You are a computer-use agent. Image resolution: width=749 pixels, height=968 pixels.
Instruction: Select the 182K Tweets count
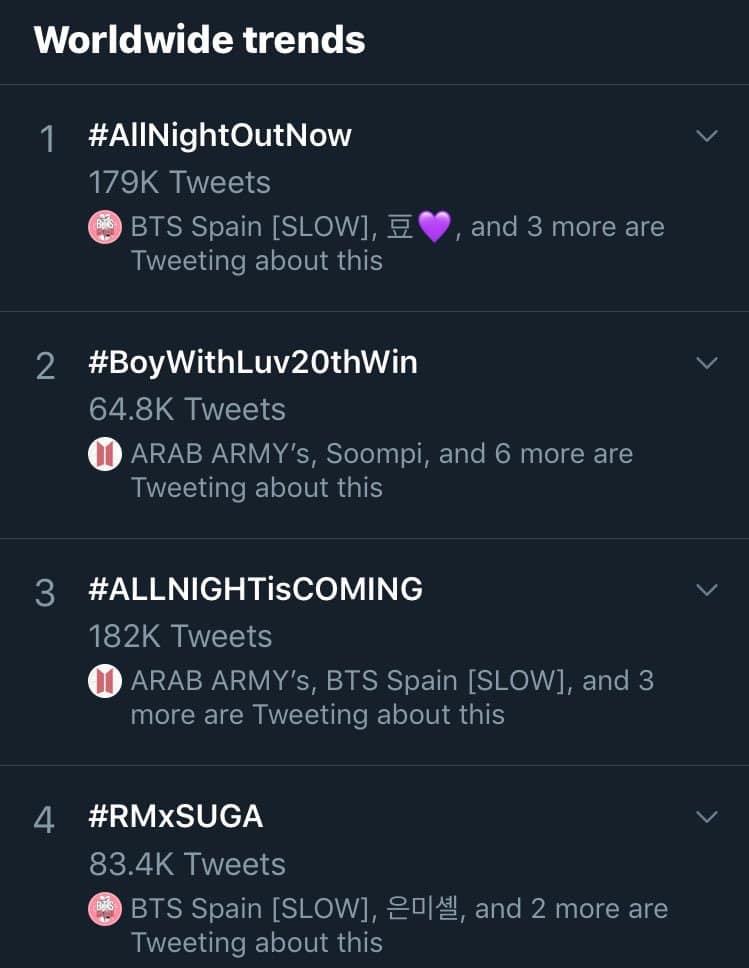coord(180,636)
